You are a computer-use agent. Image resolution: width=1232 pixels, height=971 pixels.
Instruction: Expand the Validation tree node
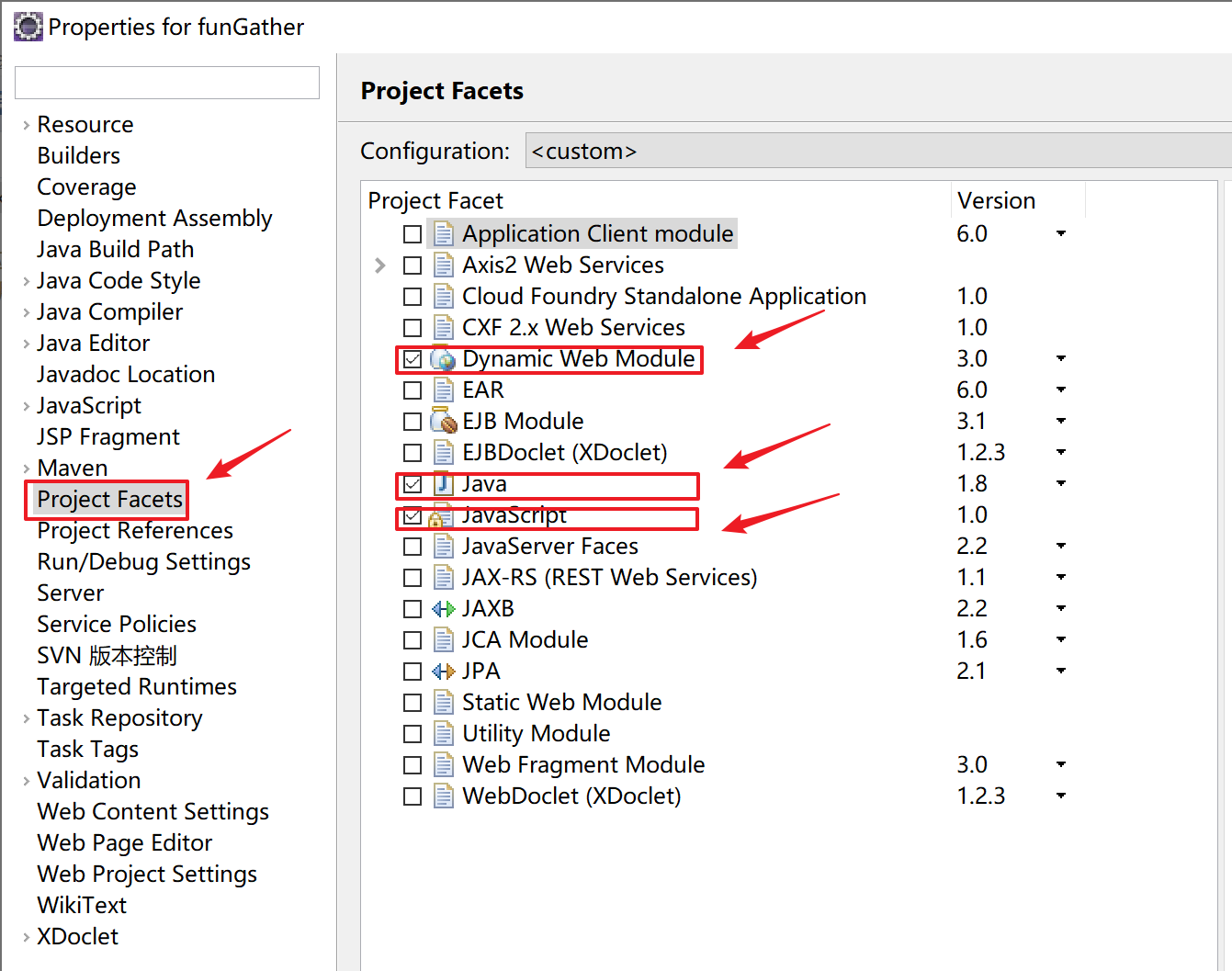tap(26, 781)
